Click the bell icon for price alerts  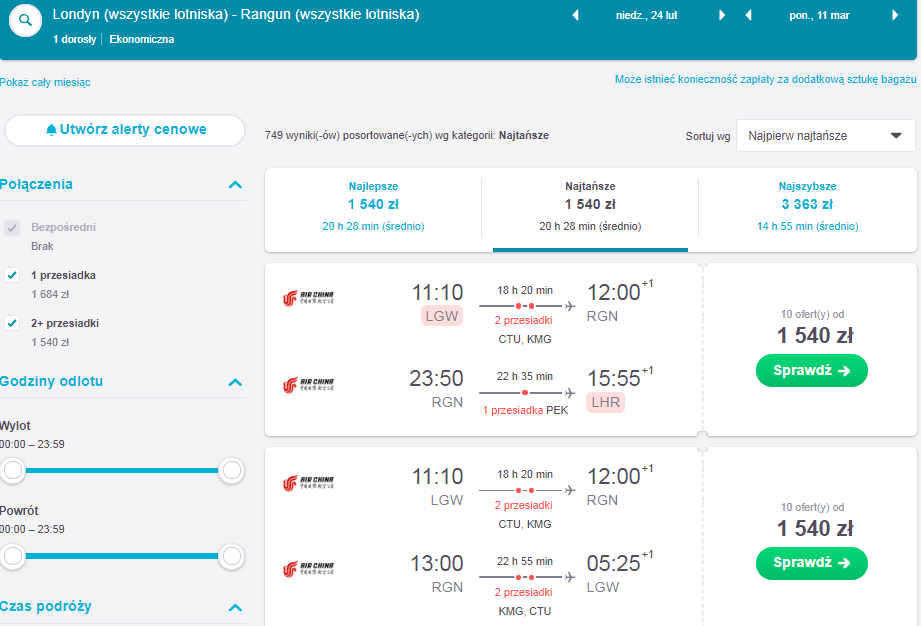point(52,130)
